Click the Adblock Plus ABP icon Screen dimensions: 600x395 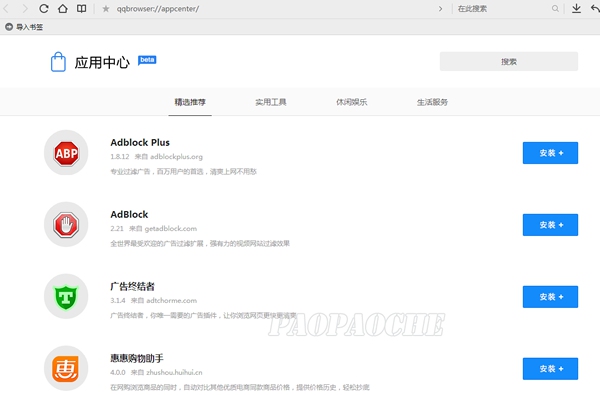(x=66, y=153)
